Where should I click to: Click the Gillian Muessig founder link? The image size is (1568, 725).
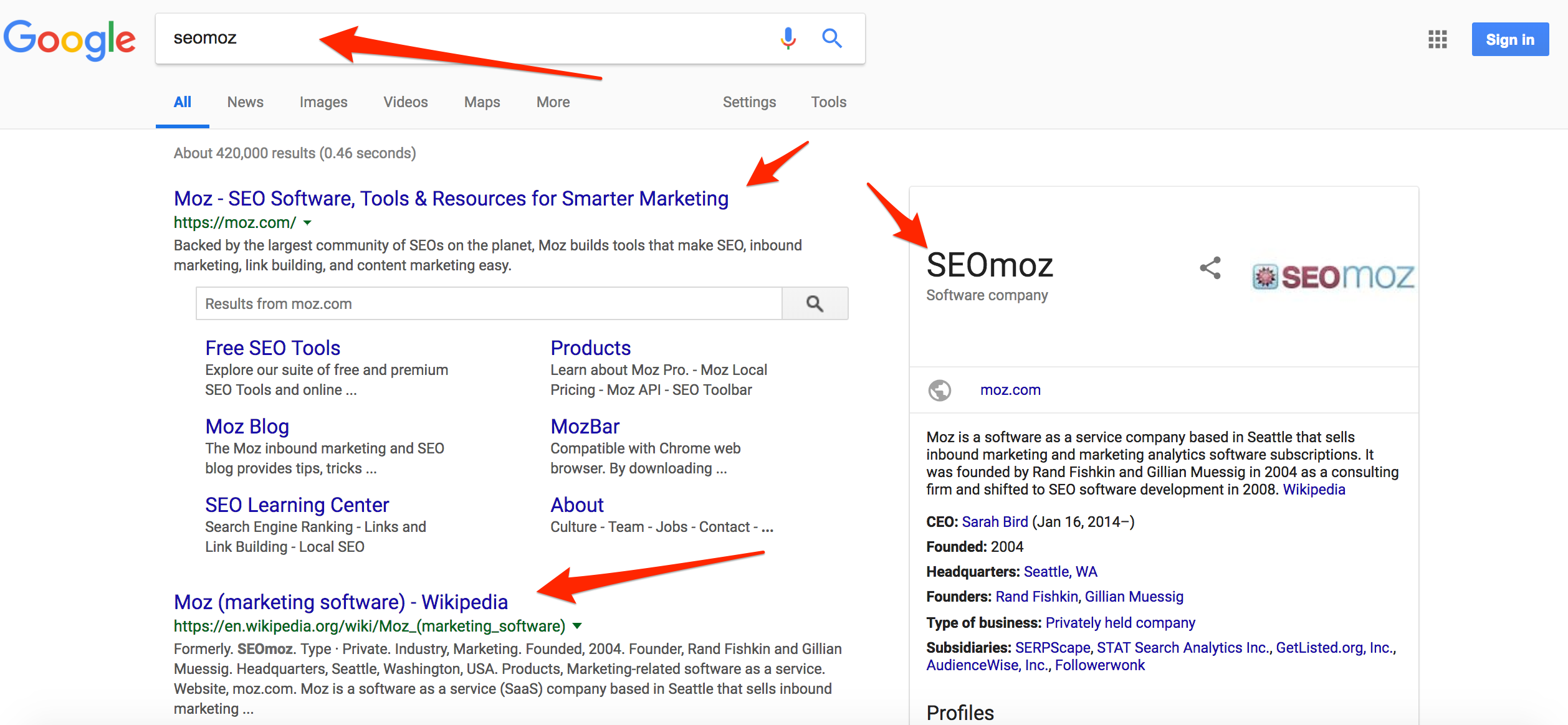point(1134,597)
